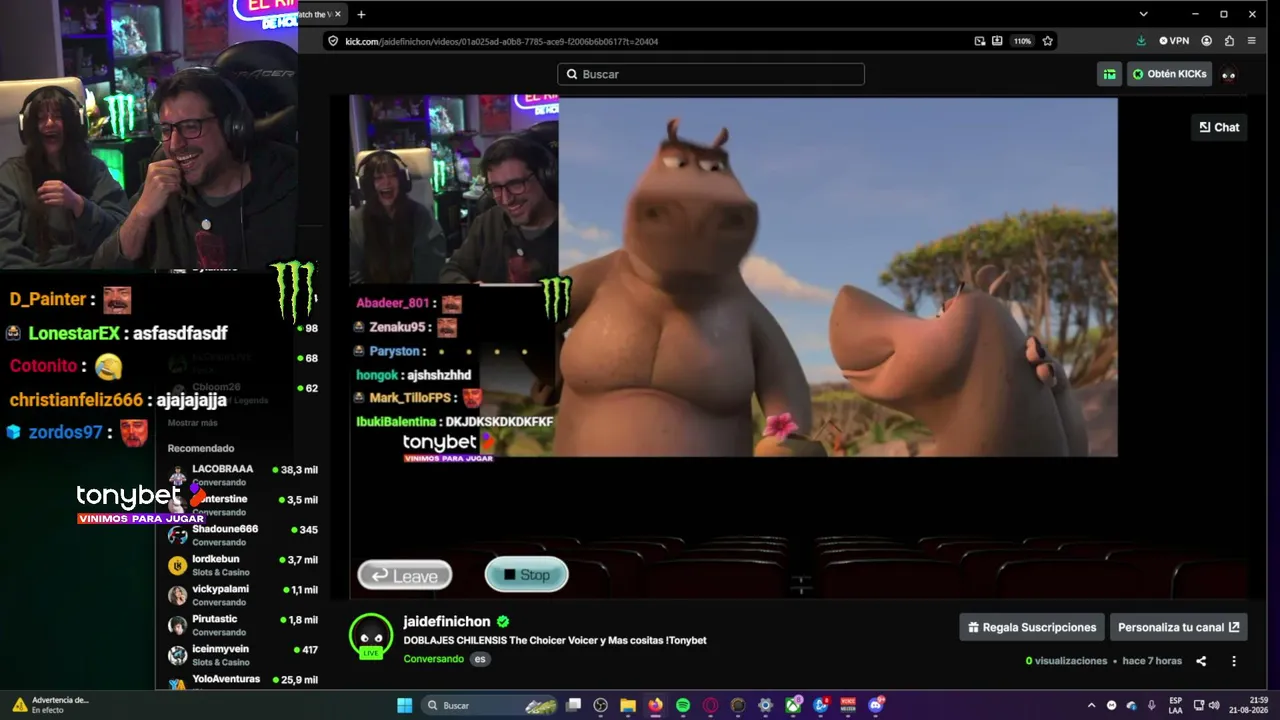1280x720 pixels.
Task: Click the Stop button in the video
Action: (x=527, y=574)
